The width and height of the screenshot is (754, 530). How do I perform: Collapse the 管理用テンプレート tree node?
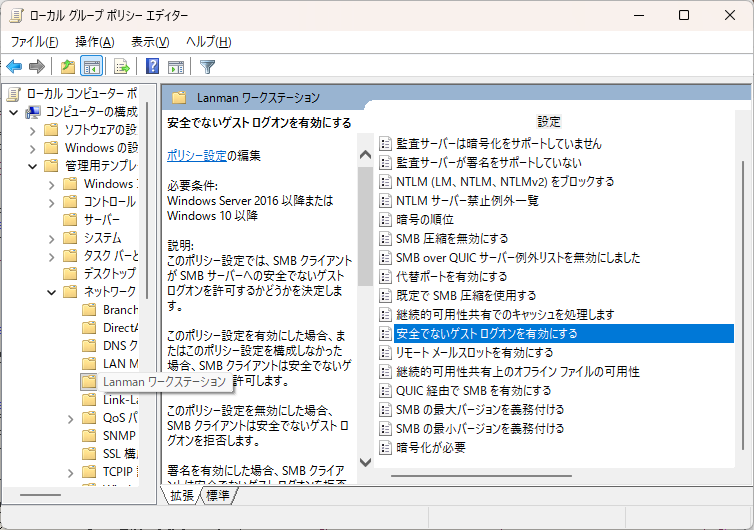tap(33, 165)
